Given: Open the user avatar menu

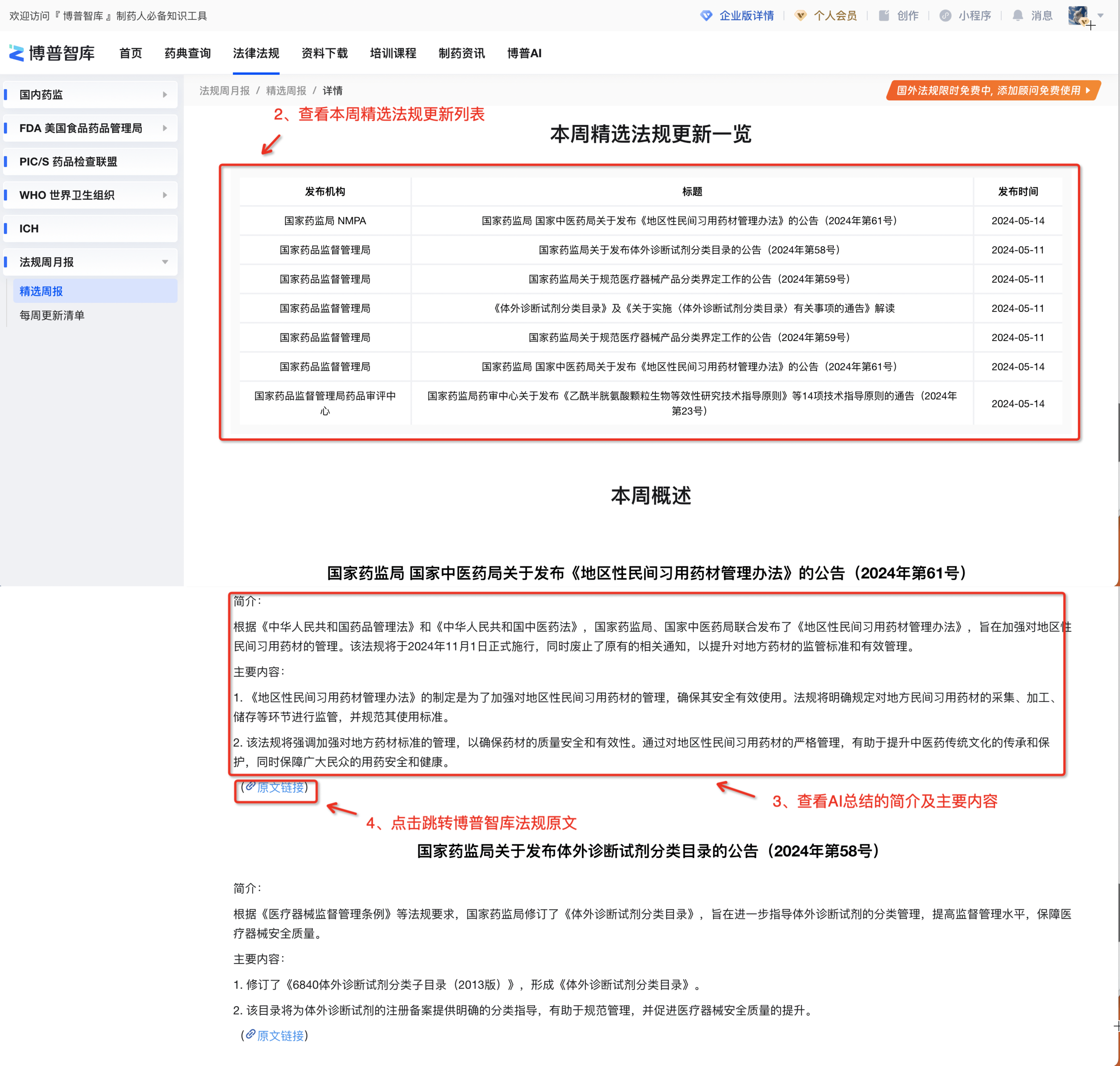Looking at the screenshot, I should click(1079, 15).
